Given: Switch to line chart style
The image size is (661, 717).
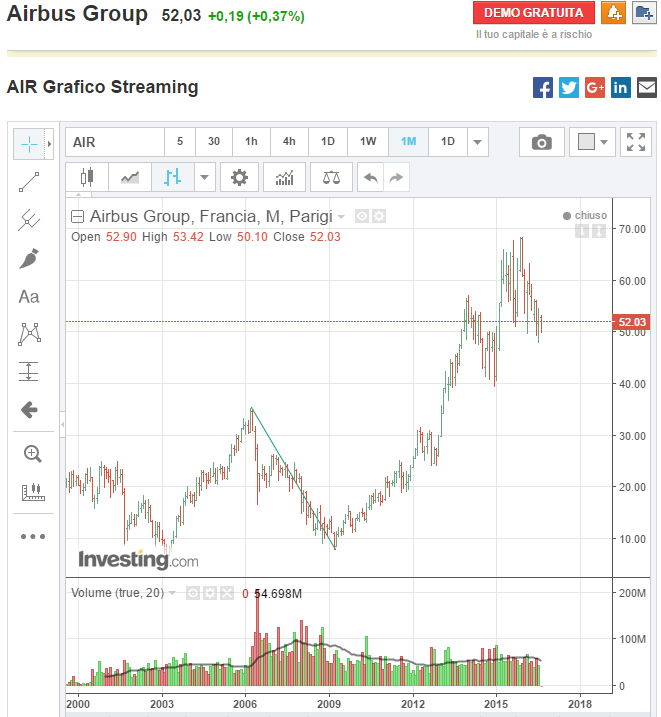Looking at the screenshot, I should (130, 177).
